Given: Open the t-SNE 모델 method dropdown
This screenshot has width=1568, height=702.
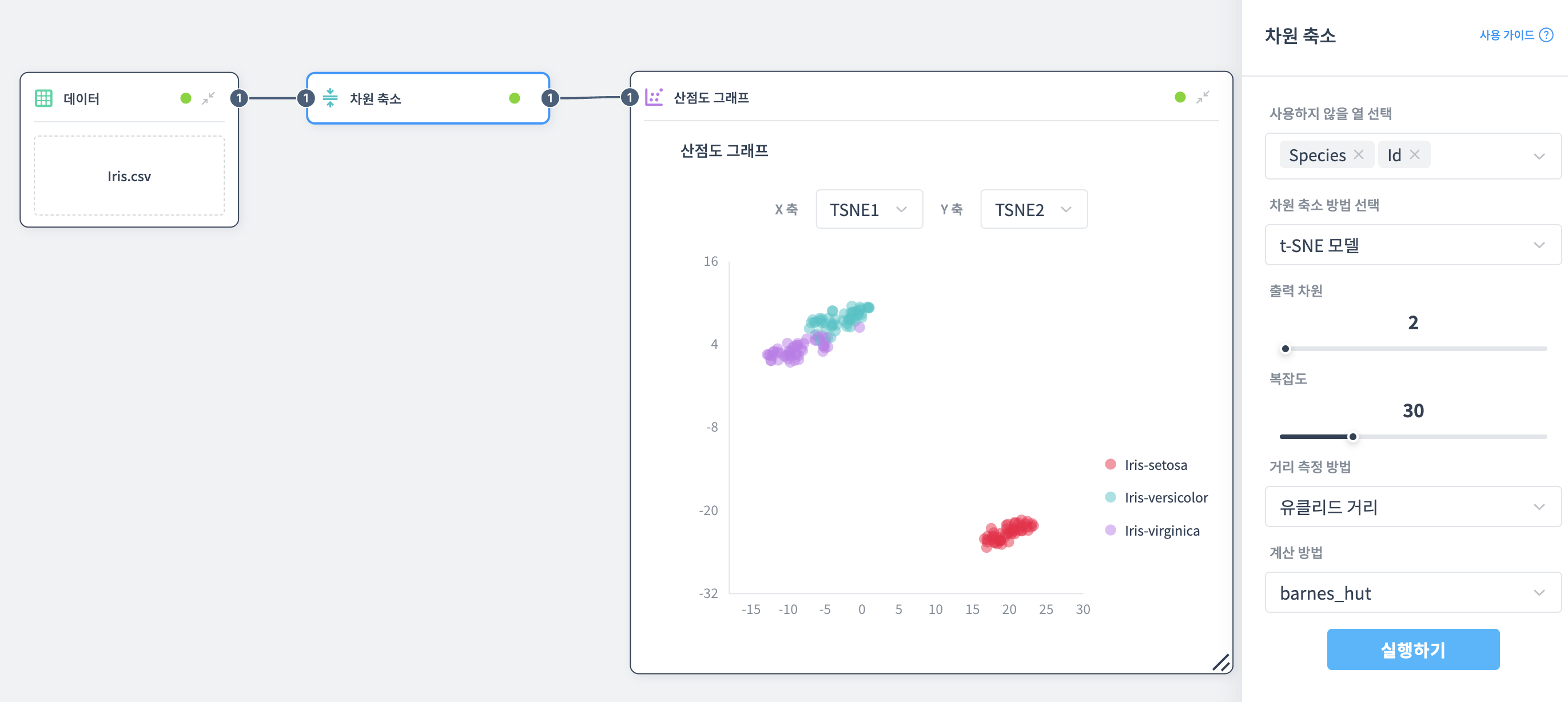Looking at the screenshot, I should click(x=1412, y=245).
